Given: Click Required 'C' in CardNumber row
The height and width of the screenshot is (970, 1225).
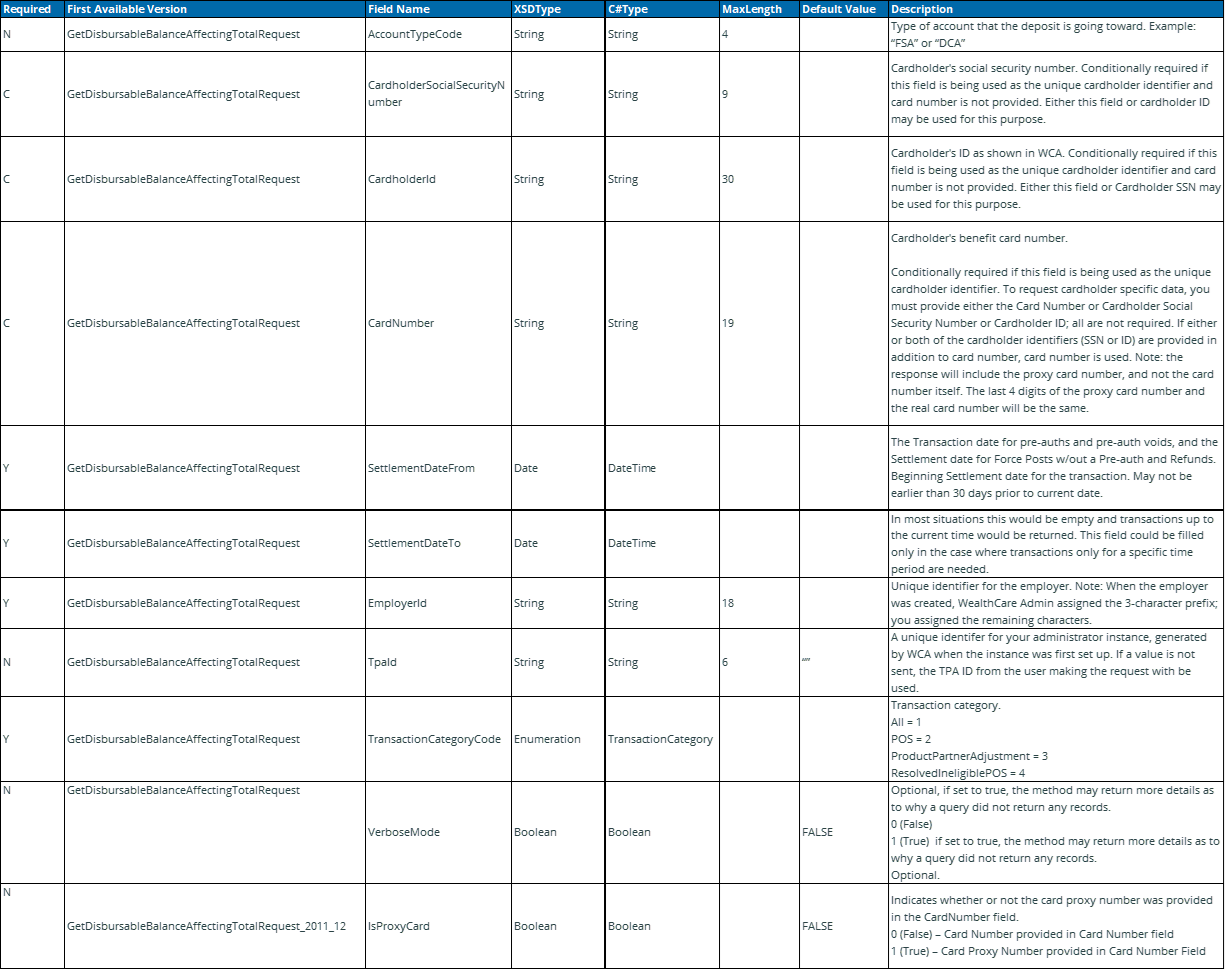Looking at the screenshot, I should coord(31,323).
